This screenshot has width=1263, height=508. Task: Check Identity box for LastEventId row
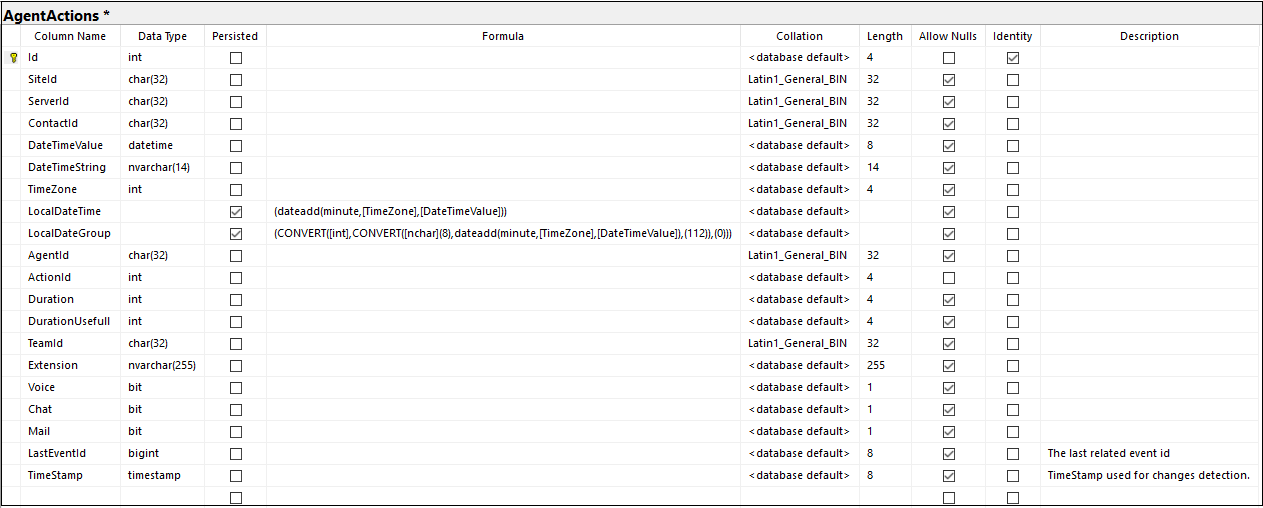point(1013,454)
